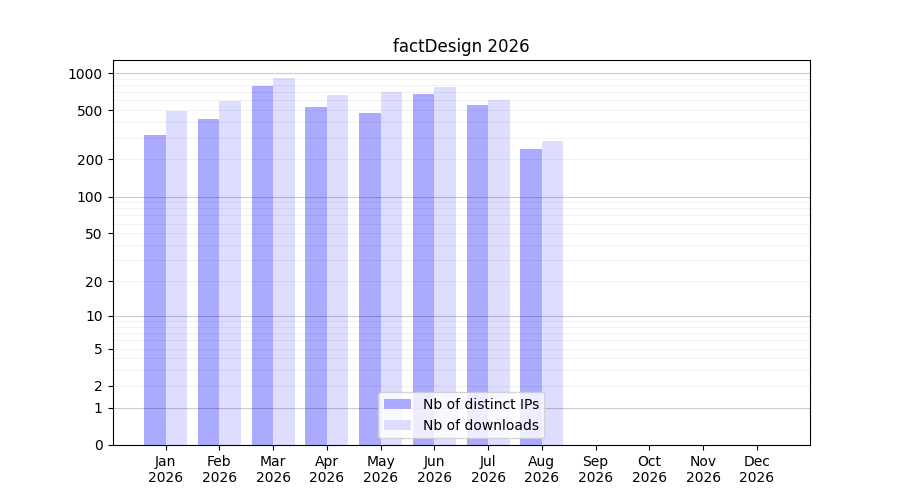Click the Jan 2026 downloads bar
The height and width of the screenshot is (500, 900).
pyautogui.click(x=176, y=278)
